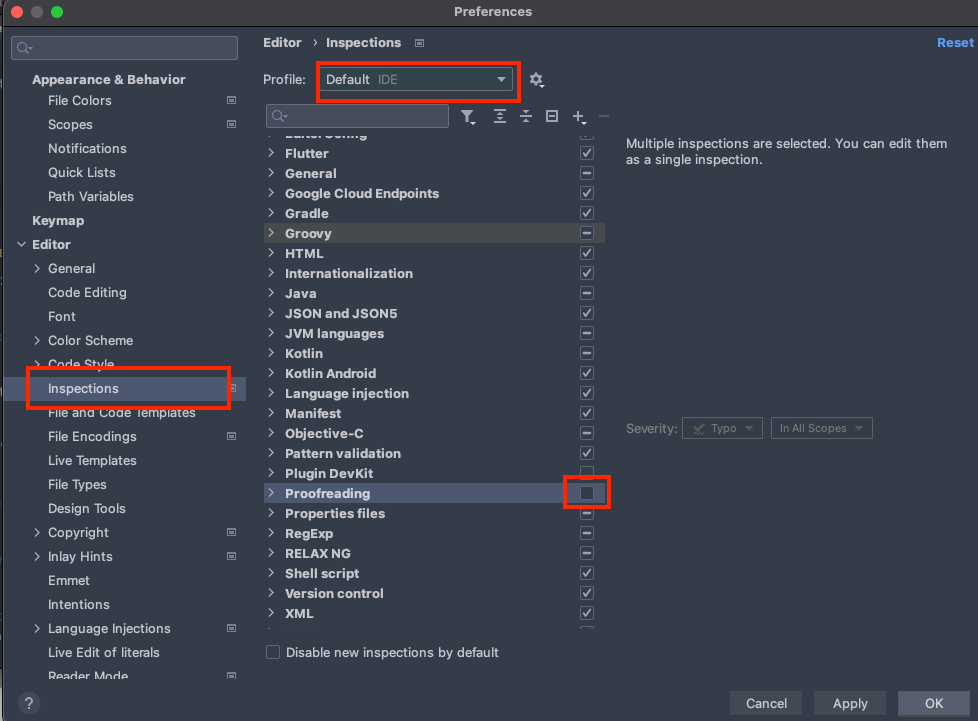Click the project icon beside Scopes
This screenshot has height=721, width=978.
tap(231, 124)
